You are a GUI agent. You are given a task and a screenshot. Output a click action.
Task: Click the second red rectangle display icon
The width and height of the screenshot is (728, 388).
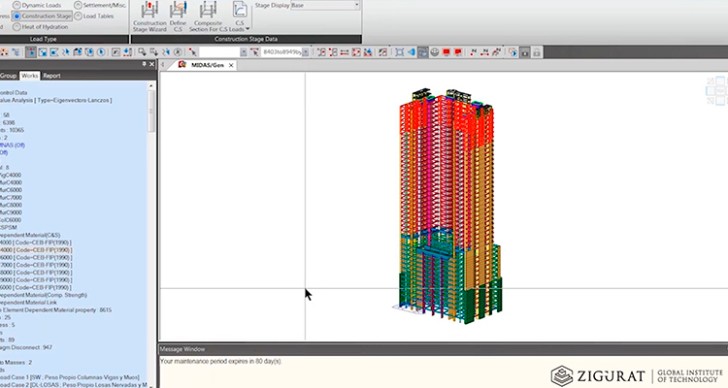(458, 52)
